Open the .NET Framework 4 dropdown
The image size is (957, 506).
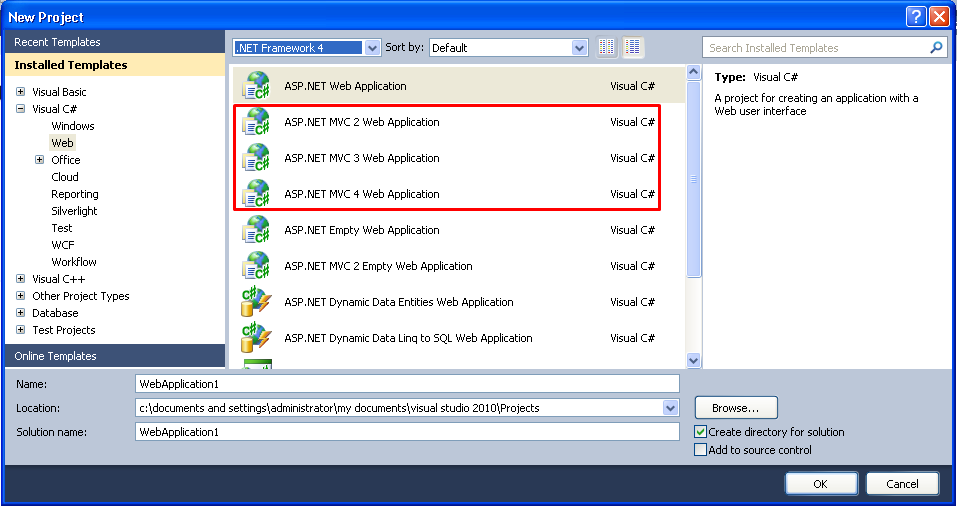tap(372, 48)
